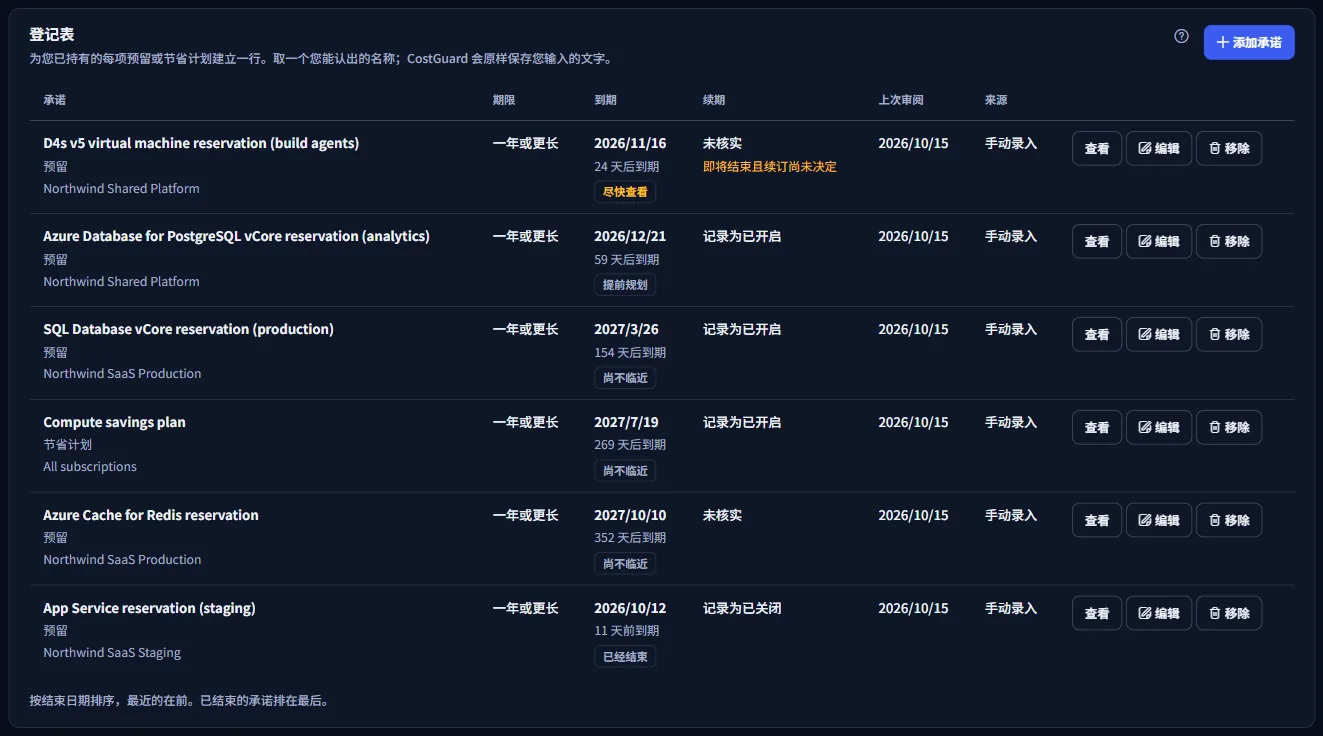Screen dimensions: 1323x736
Task: Click the 续期 column header
Action: pyautogui.click(x=714, y=100)
